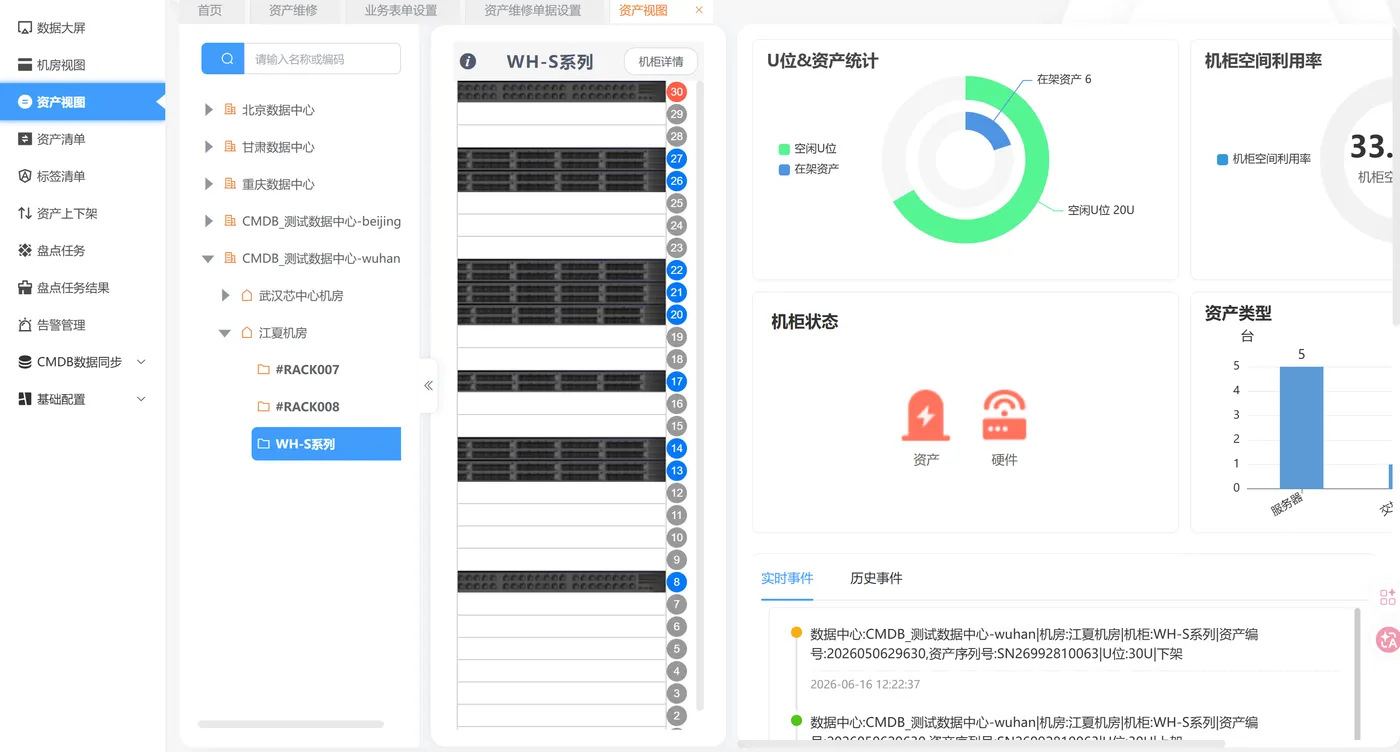The height and width of the screenshot is (752, 1400).
Task: Toggle the 在架资产 legend entry
Action: (808, 169)
